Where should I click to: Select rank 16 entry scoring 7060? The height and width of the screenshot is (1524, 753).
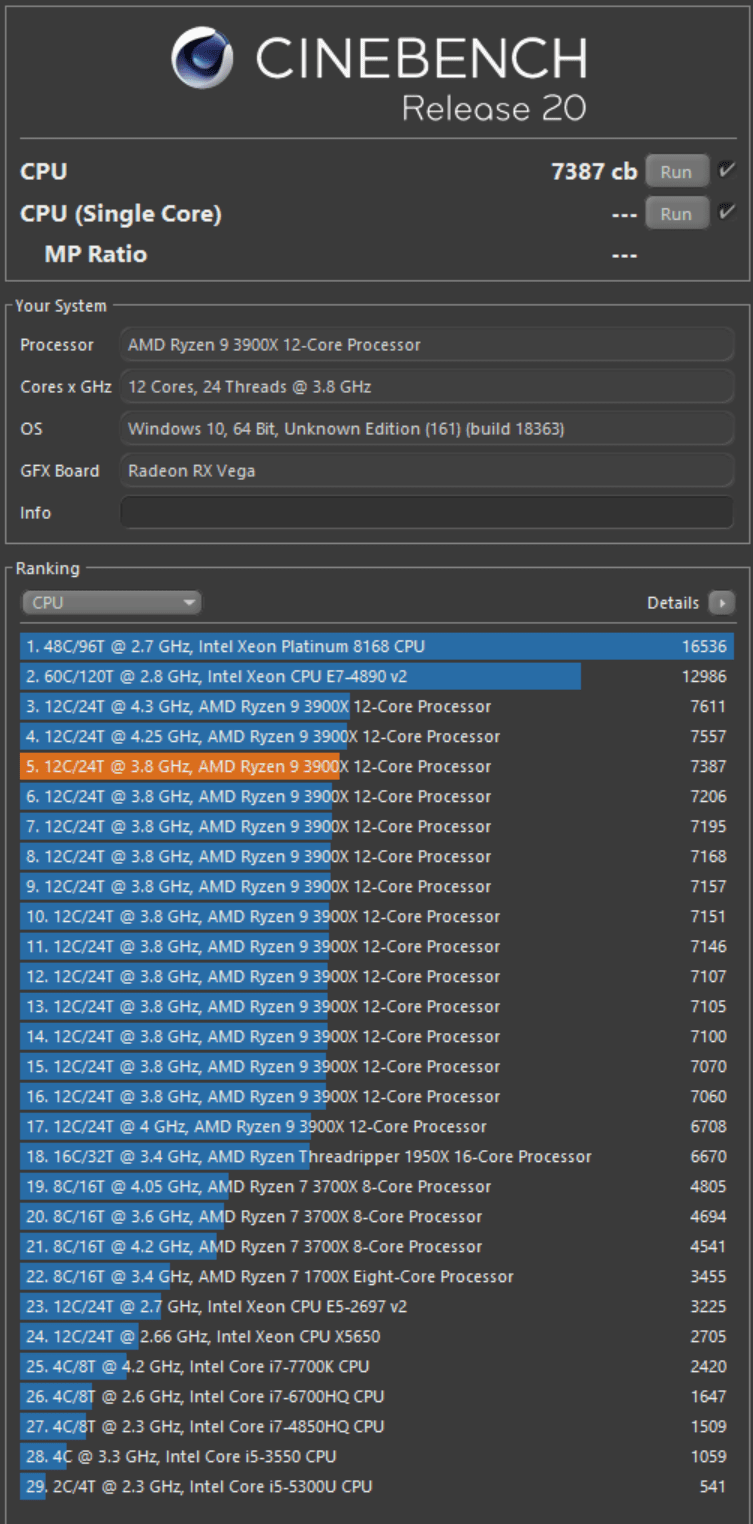point(377,1096)
